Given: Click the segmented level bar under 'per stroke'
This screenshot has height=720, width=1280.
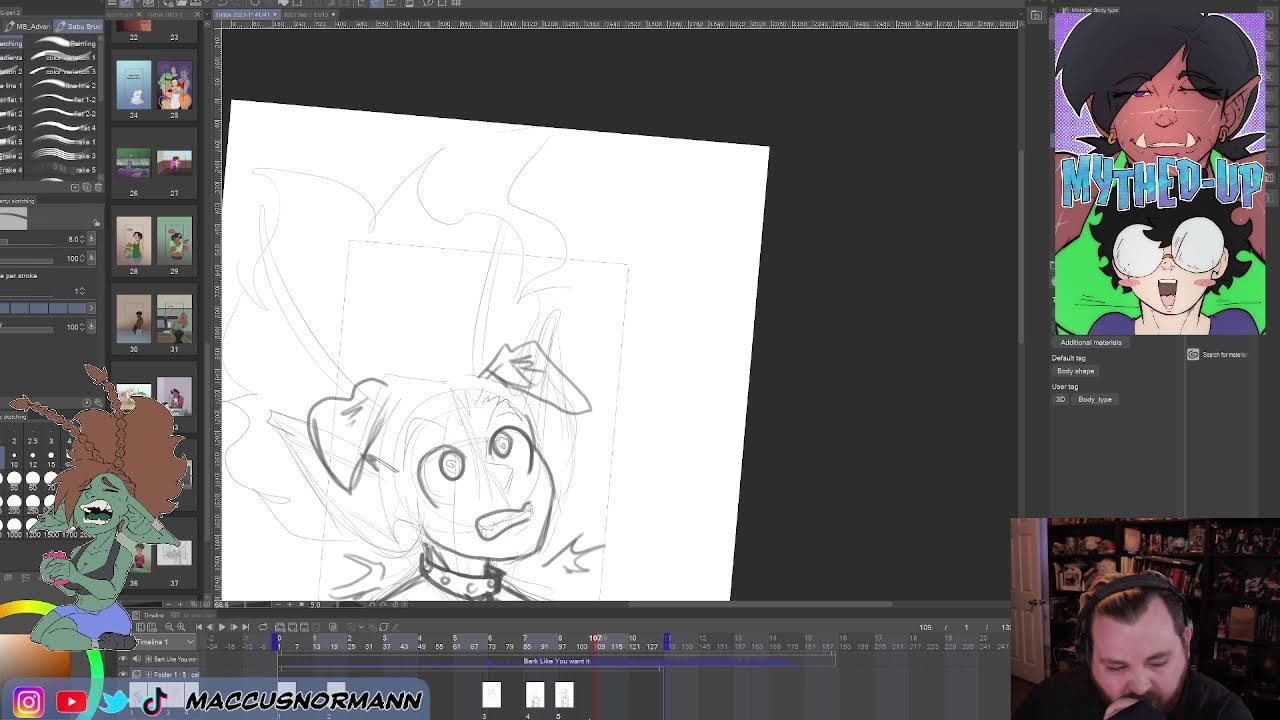Looking at the screenshot, I should tap(43, 308).
